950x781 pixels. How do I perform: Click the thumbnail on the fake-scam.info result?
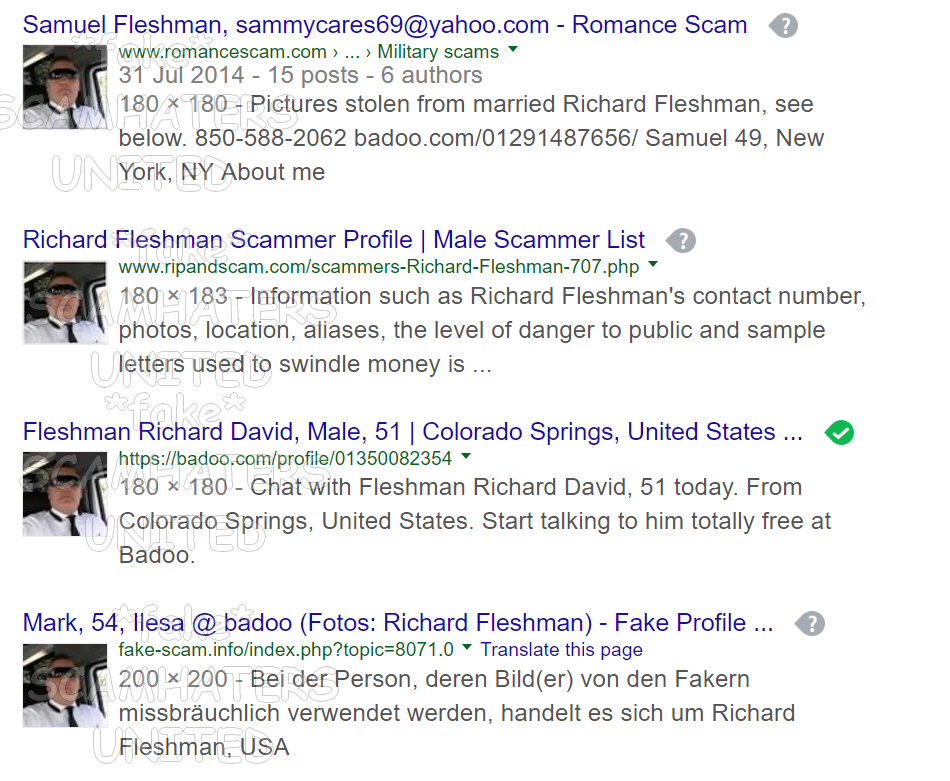click(65, 686)
